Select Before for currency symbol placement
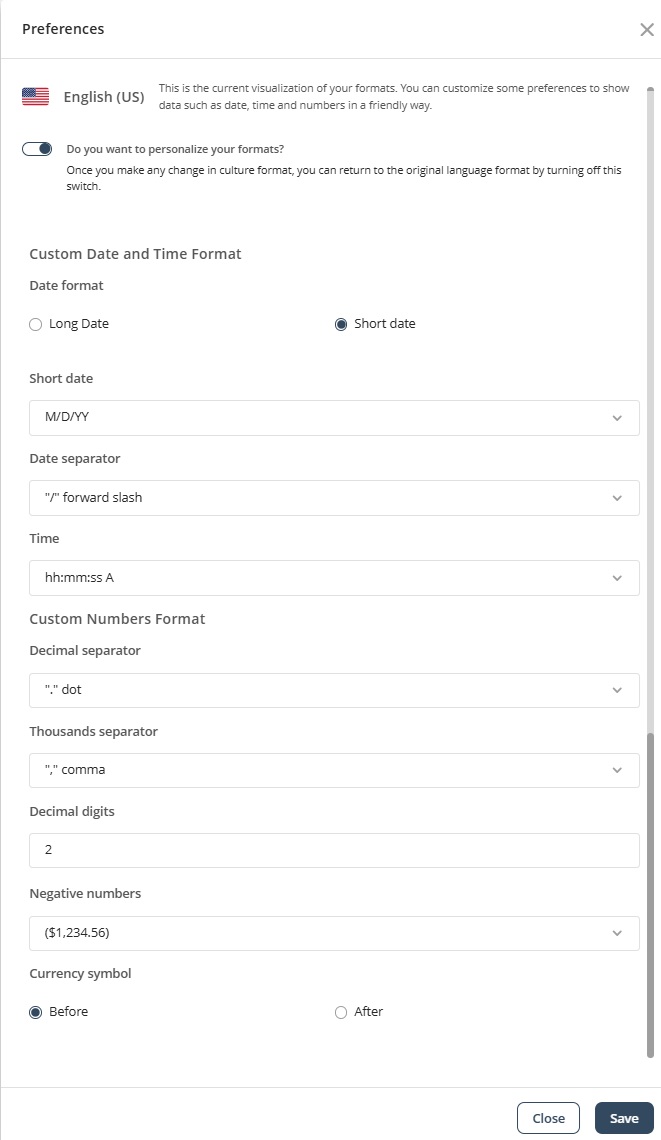This screenshot has width=661, height=1140. [35, 1011]
